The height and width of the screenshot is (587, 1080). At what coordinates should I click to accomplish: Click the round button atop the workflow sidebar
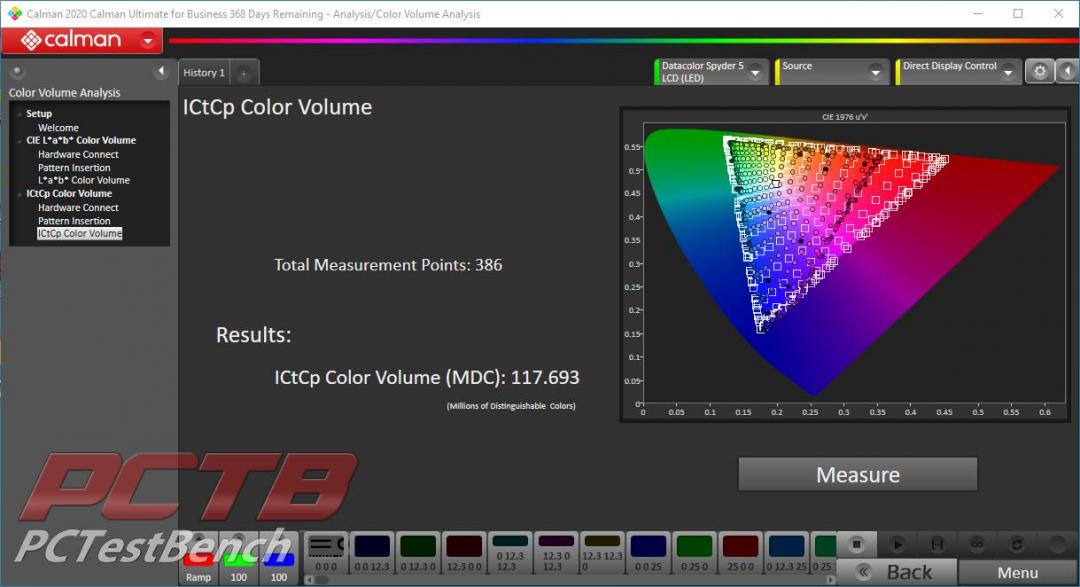17,71
